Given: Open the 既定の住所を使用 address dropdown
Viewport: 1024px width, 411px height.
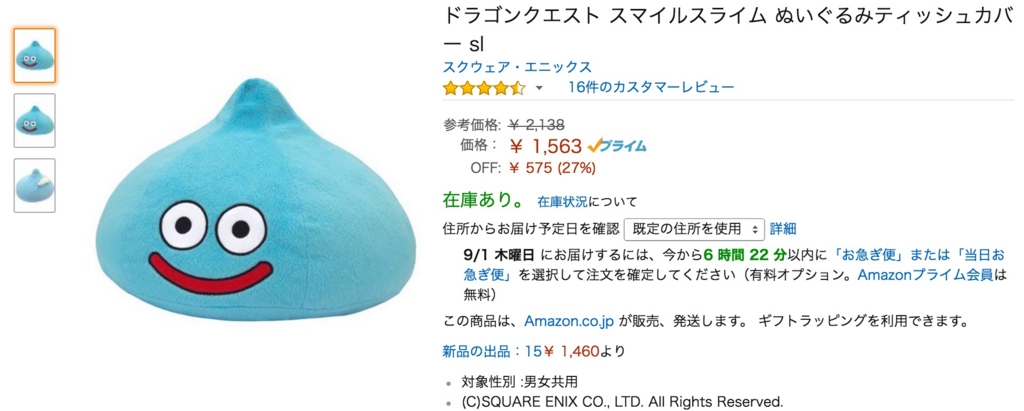Looking at the screenshot, I should tap(694, 229).
